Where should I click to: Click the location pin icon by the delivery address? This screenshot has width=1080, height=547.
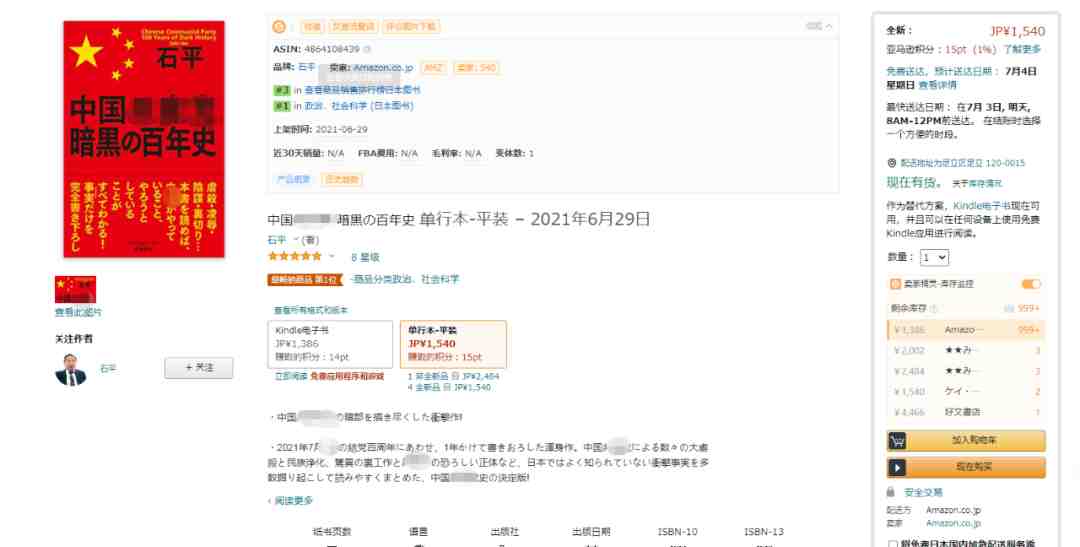pyautogui.click(x=891, y=163)
